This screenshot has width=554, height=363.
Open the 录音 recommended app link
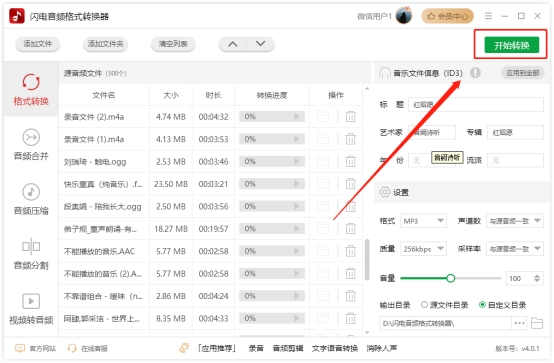256,349
